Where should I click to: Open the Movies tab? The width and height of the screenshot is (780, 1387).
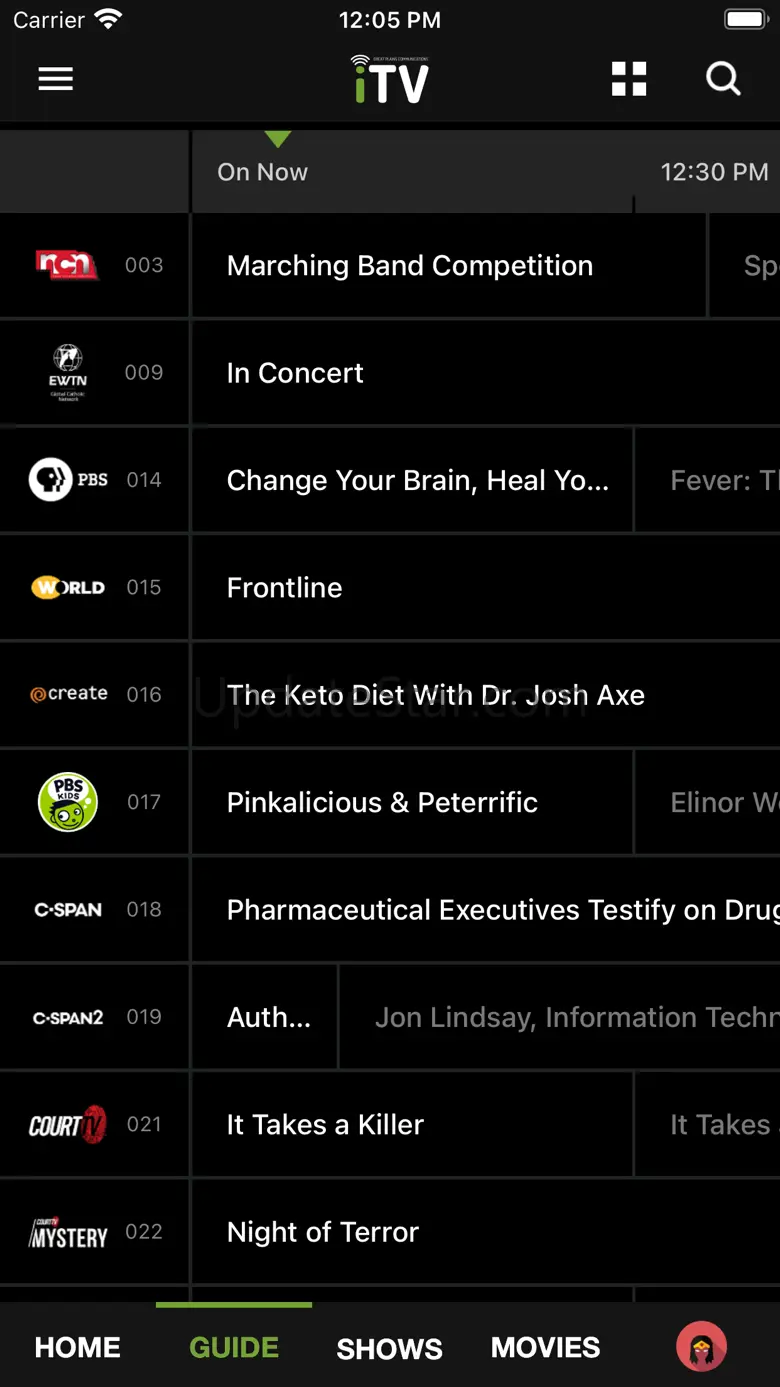(545, 1347)
